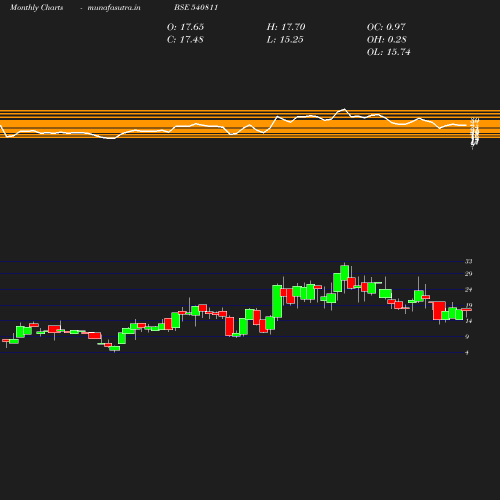Click the price axis label 9

(467, 337)
